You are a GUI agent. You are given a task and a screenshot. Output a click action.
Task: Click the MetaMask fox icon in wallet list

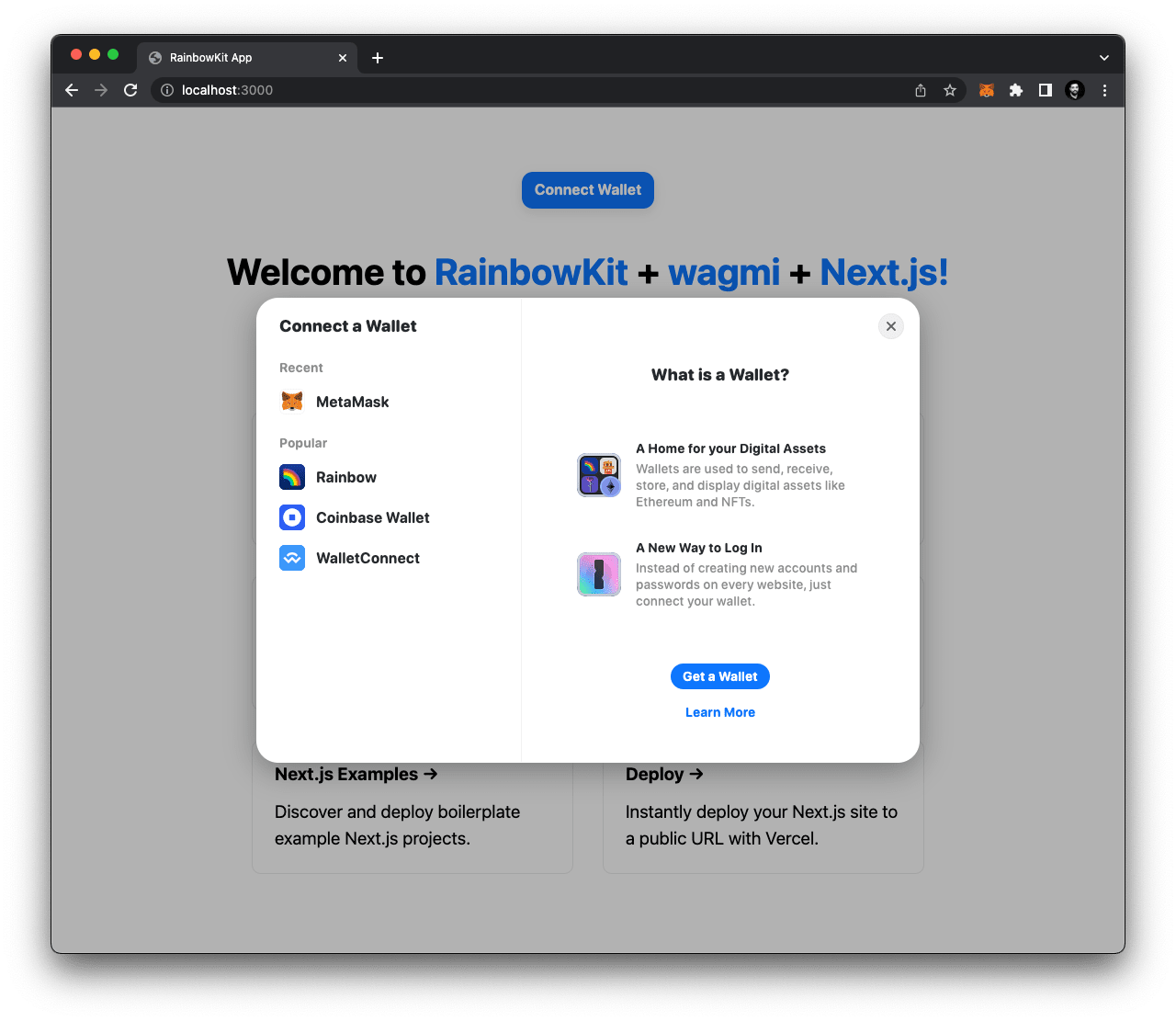coord(292,402)
